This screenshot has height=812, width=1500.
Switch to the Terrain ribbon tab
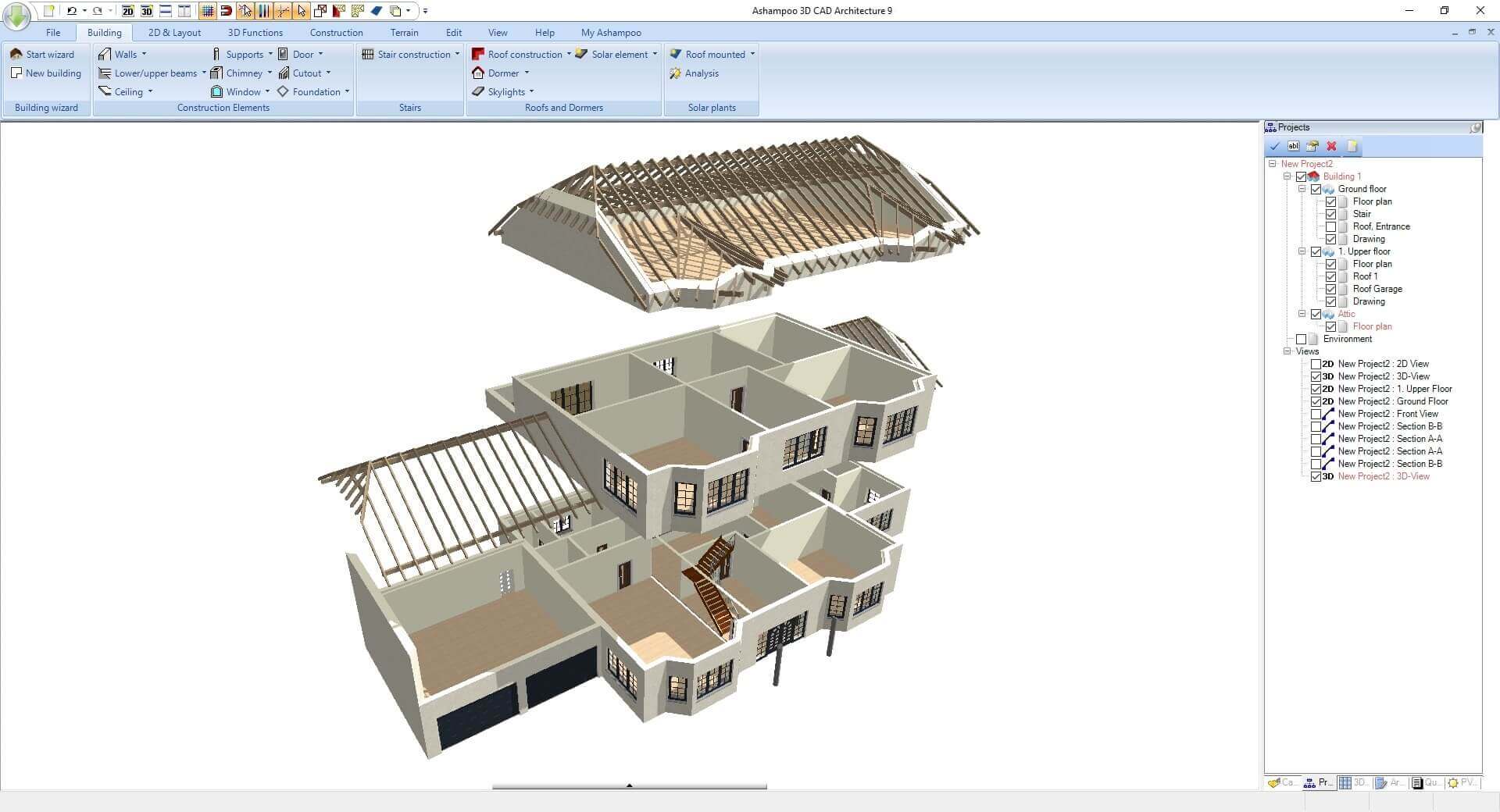[404, 32]
